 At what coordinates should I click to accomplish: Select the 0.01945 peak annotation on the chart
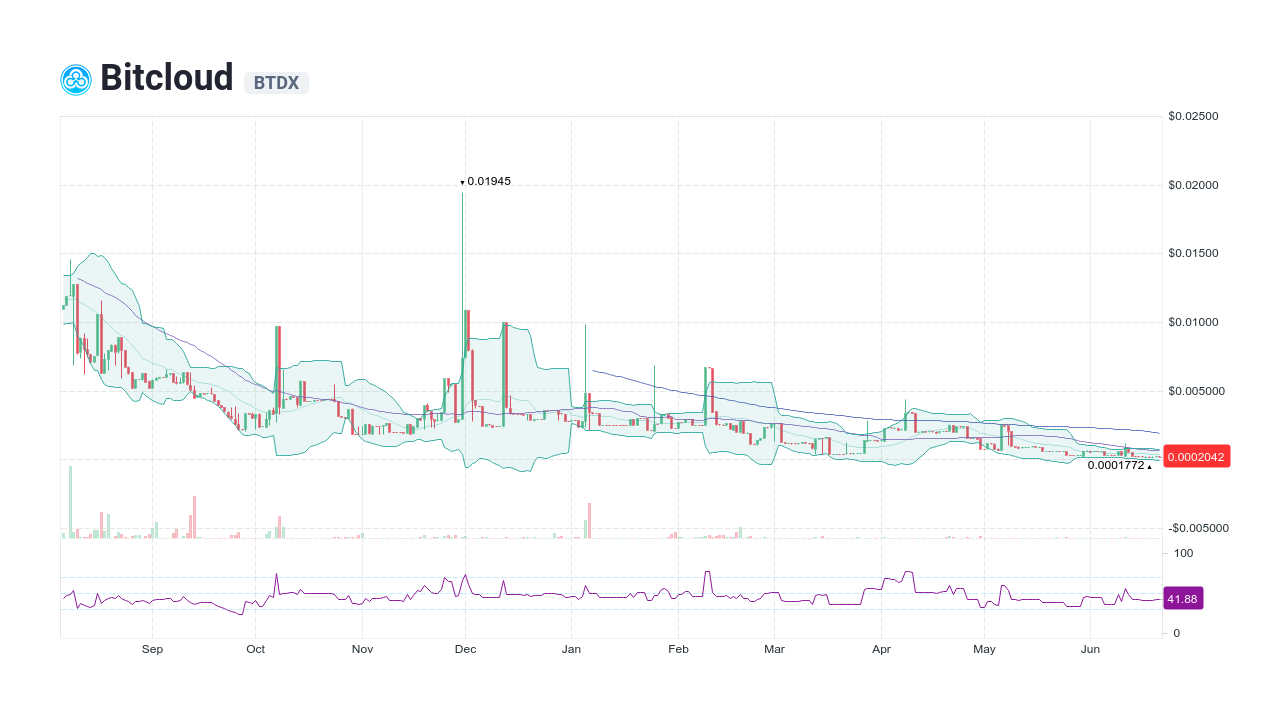coord(487,182)
